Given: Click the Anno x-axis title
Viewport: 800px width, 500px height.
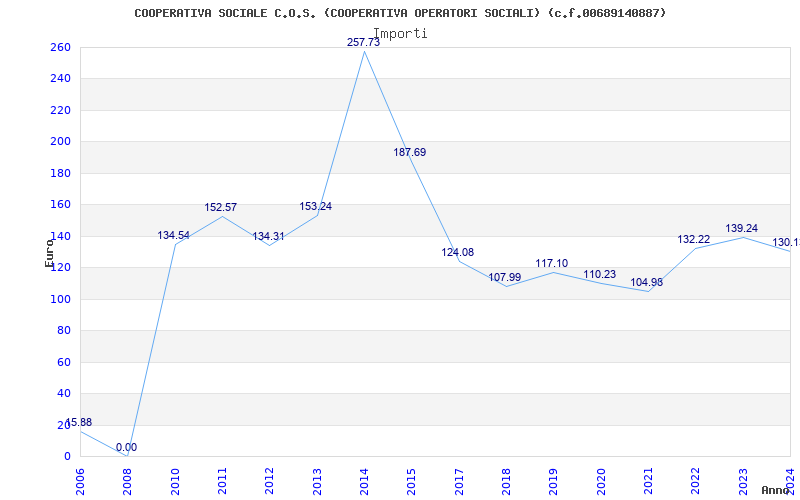Looking at the screenshot, I should (776, 490).
